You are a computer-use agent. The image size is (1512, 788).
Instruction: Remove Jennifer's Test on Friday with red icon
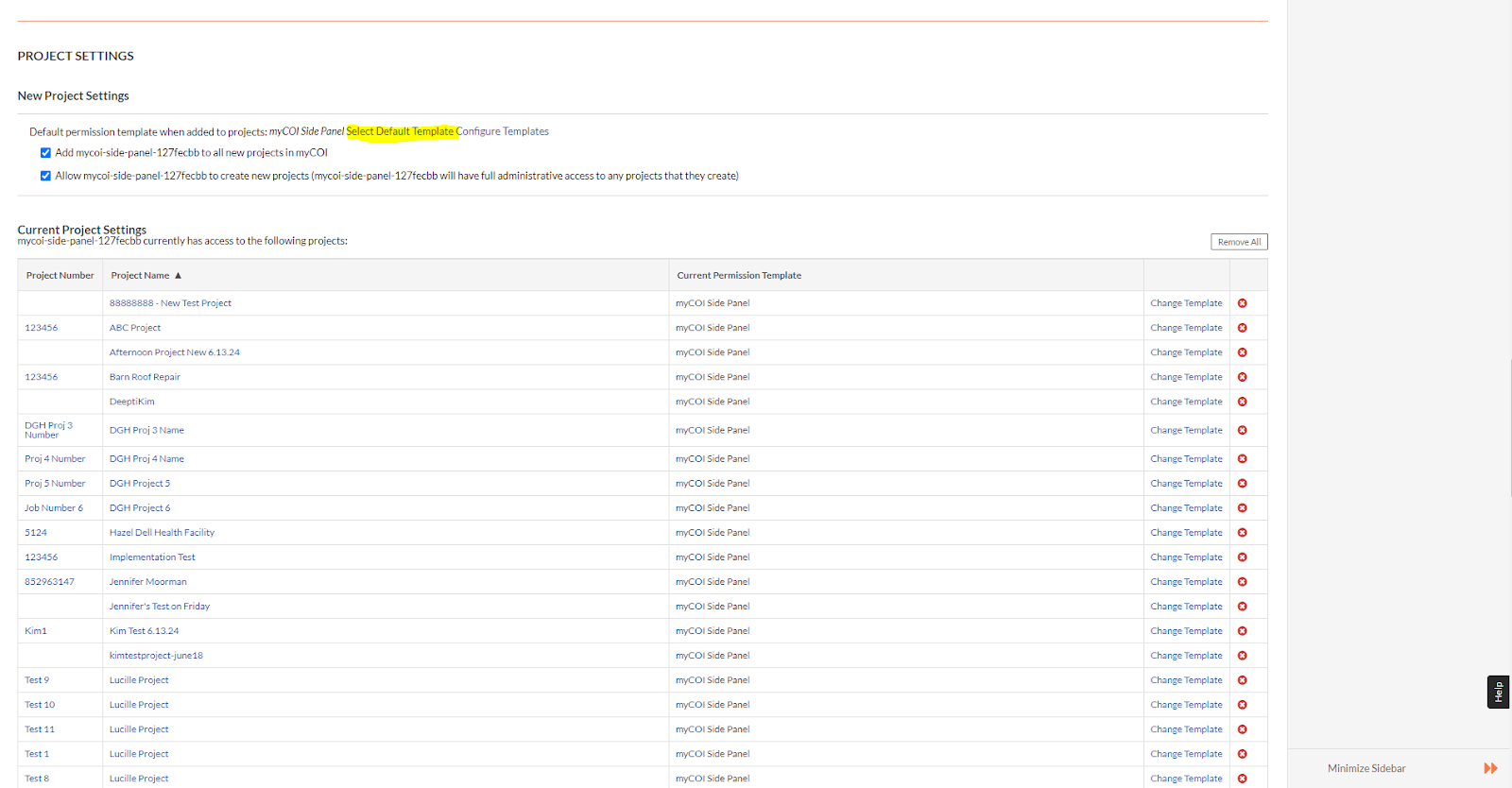(x=1242, y=607)
